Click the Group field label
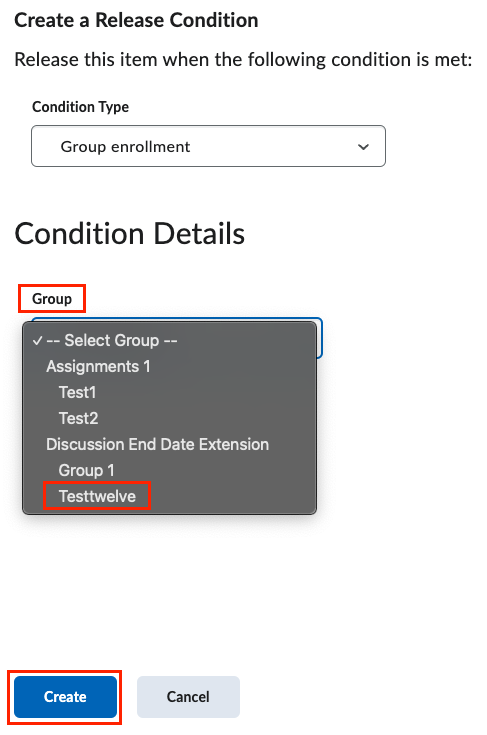This screenshot has width=487, height=735. tap(52, 299)
